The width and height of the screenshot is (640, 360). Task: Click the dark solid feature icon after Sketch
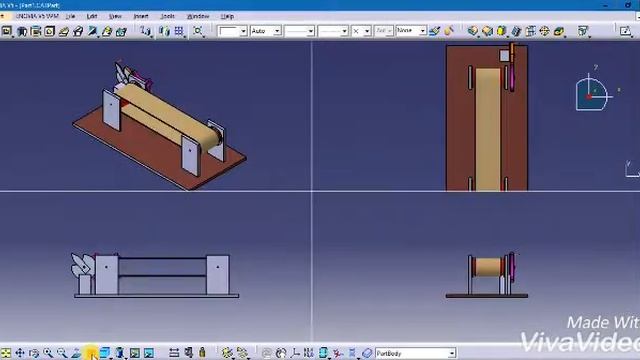pos(22,31)
